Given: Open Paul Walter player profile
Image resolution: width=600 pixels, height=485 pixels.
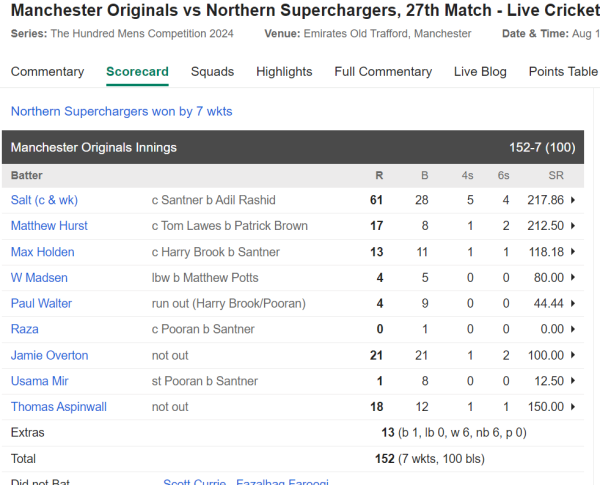Looking at the screenshot, I should pyautogui.click(x=41, y=304).
